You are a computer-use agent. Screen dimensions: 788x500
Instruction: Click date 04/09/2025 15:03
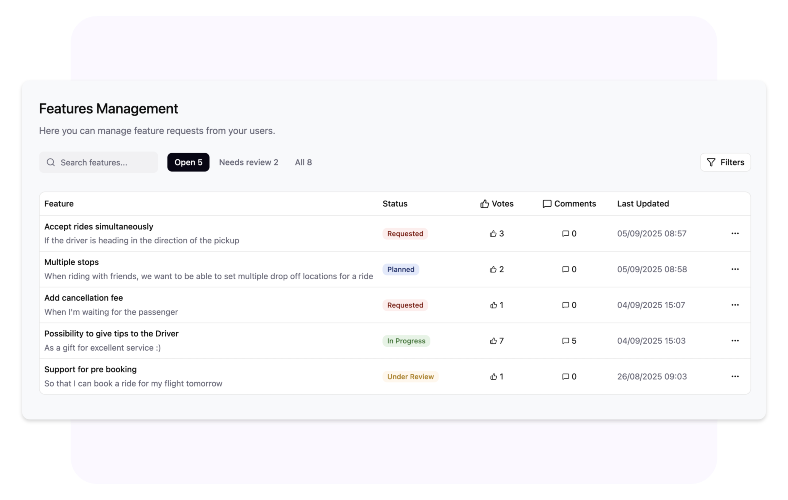pyautogui.click(x=651, y=340)
